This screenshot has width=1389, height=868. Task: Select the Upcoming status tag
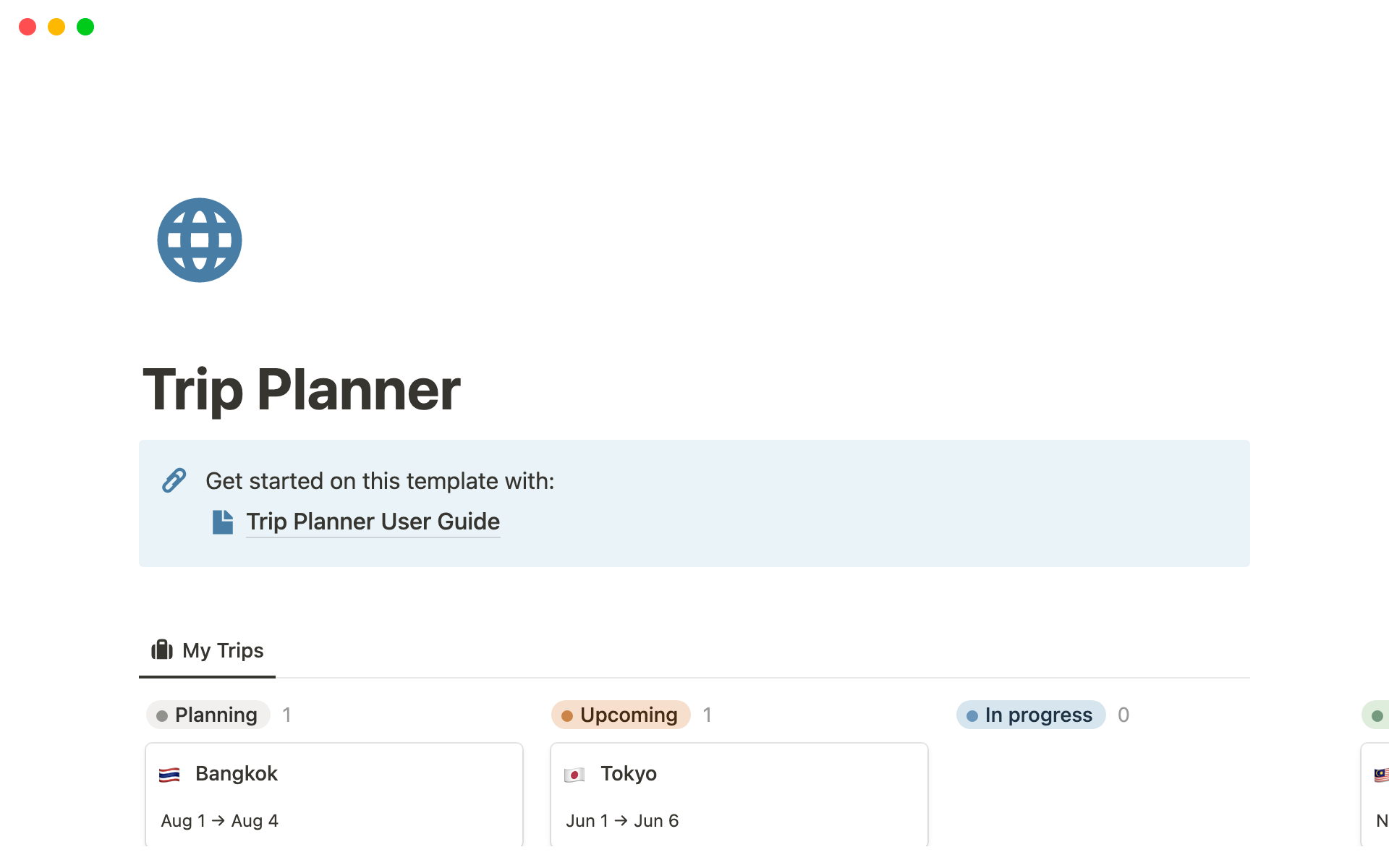click(621, 715)
